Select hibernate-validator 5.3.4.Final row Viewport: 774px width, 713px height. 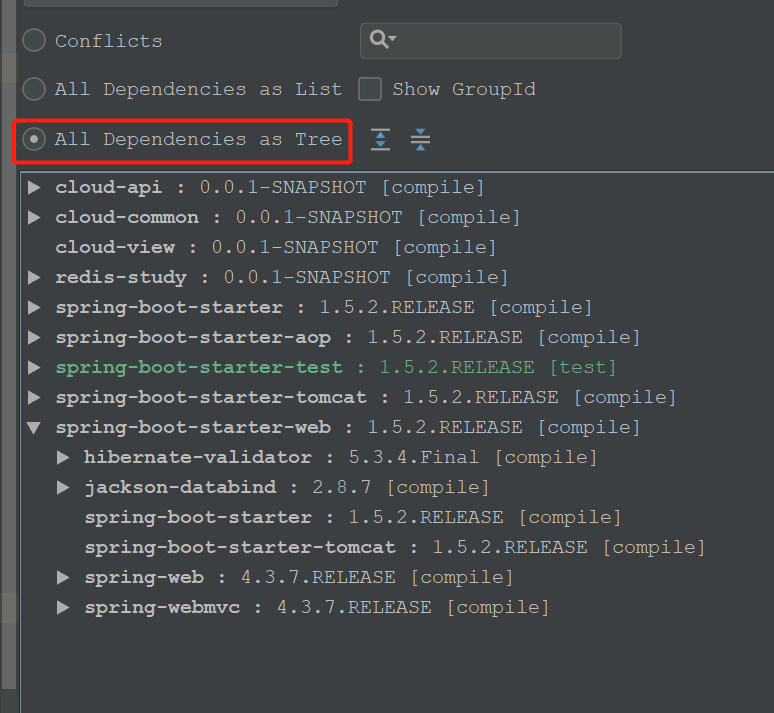tap(341, 457)
